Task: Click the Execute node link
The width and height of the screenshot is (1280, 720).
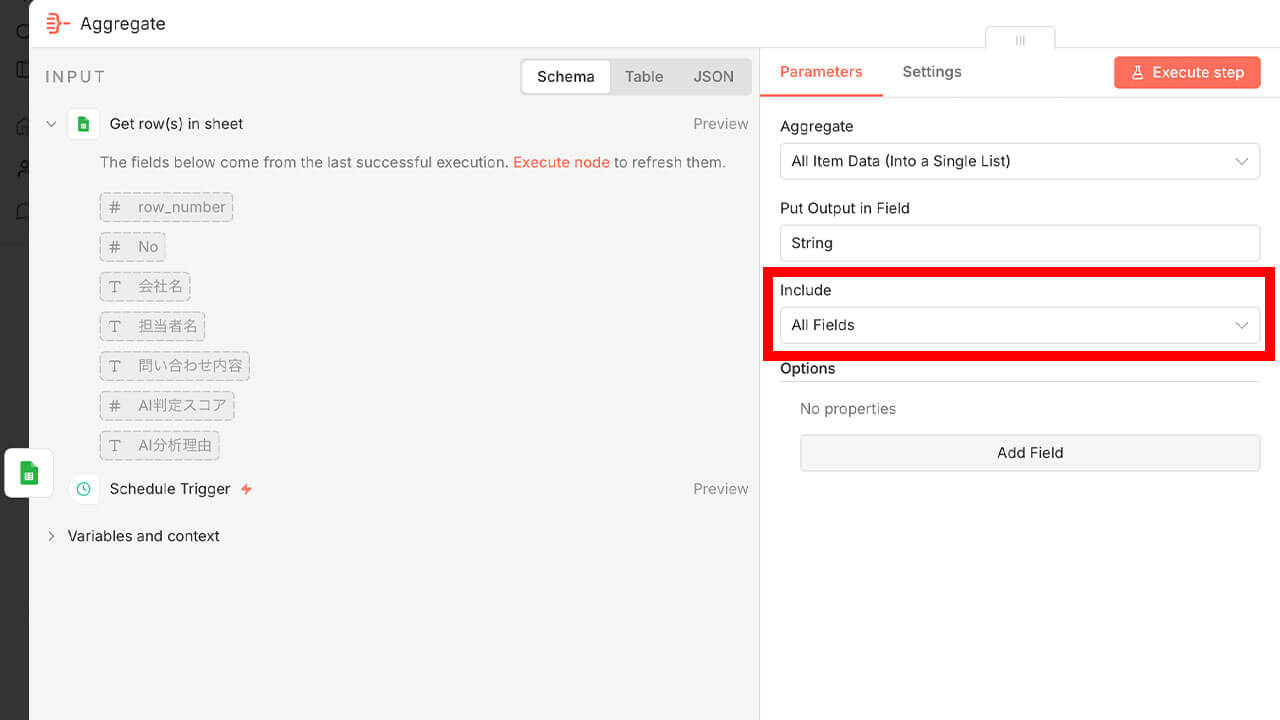Action: tap(561, 162)
